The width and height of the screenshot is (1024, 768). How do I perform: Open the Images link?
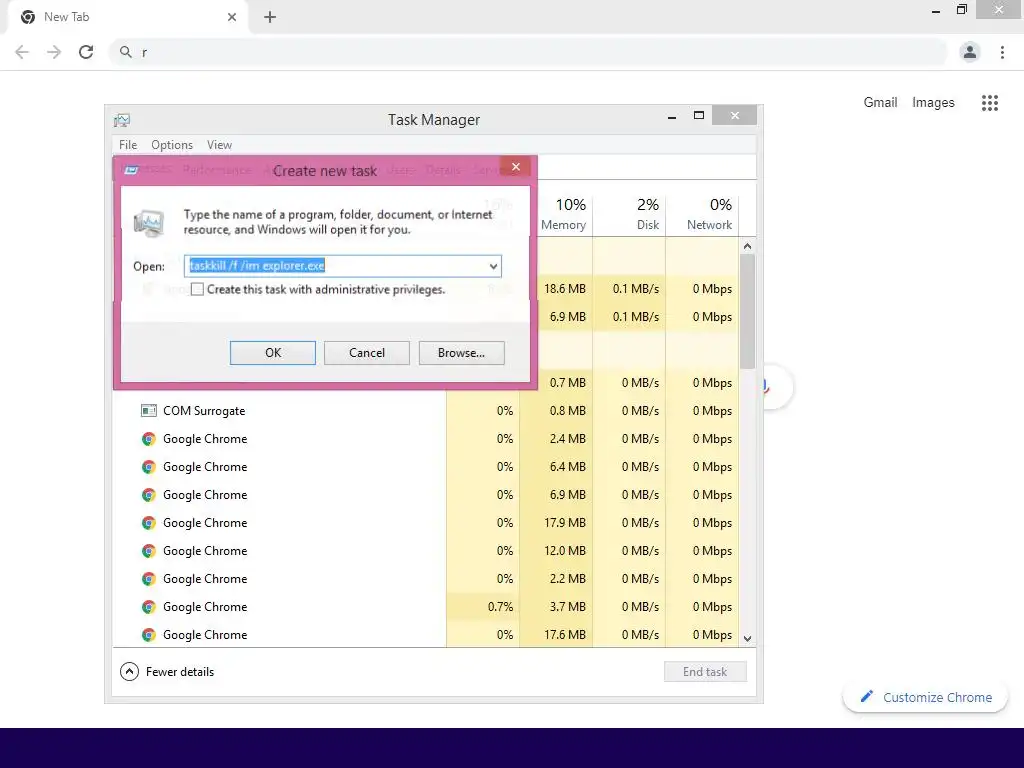pos(933,103)
